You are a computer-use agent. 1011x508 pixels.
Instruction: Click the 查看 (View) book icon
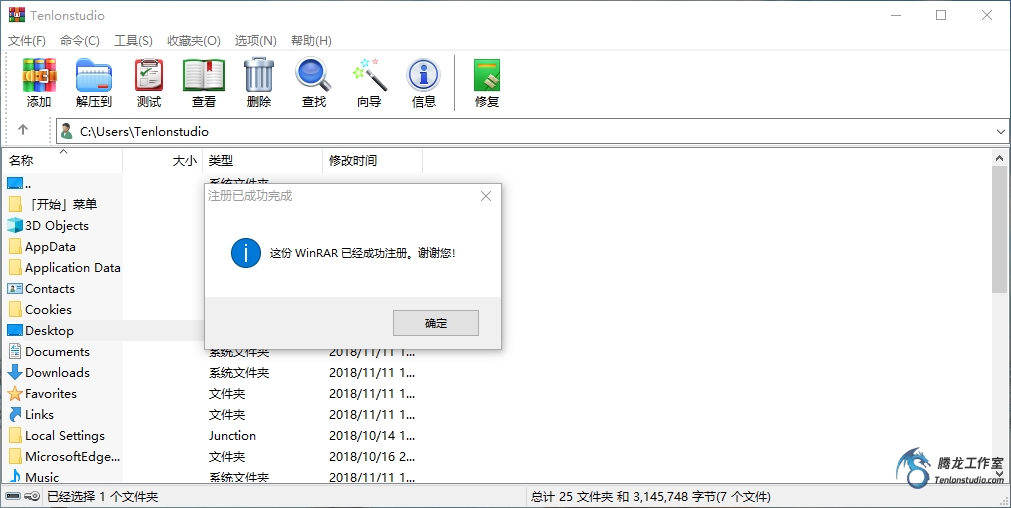pos(204,75)
